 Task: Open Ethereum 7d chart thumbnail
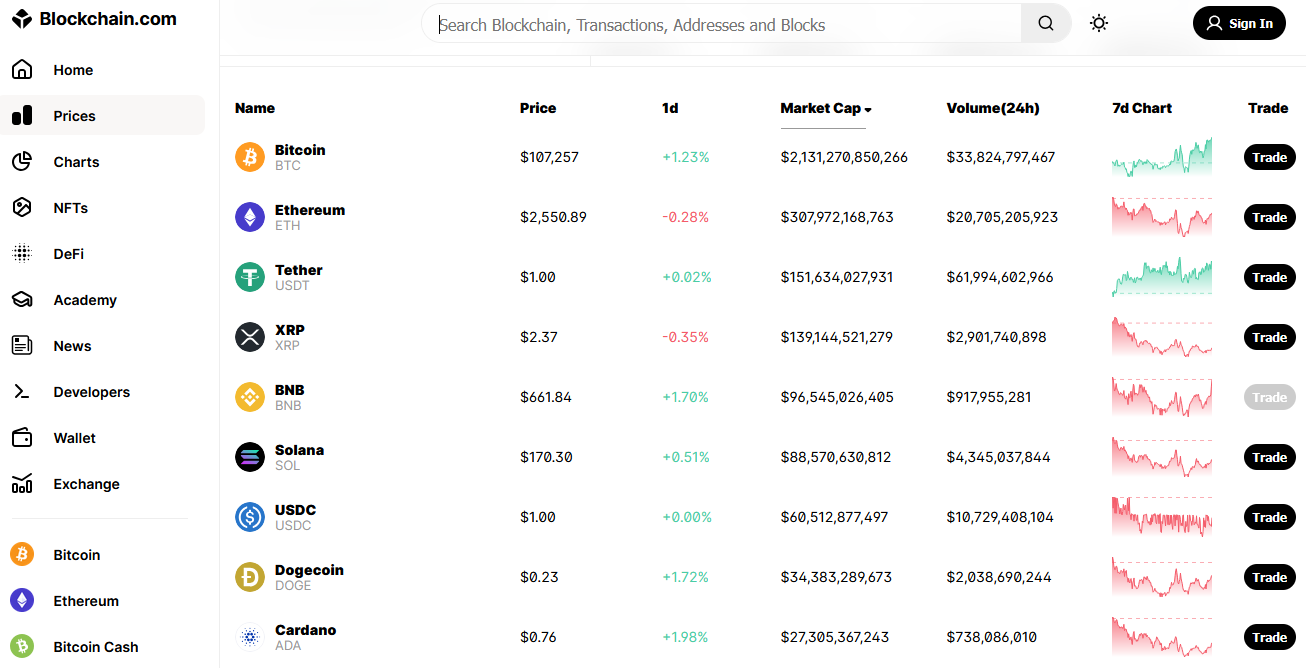click(1162, 217)
